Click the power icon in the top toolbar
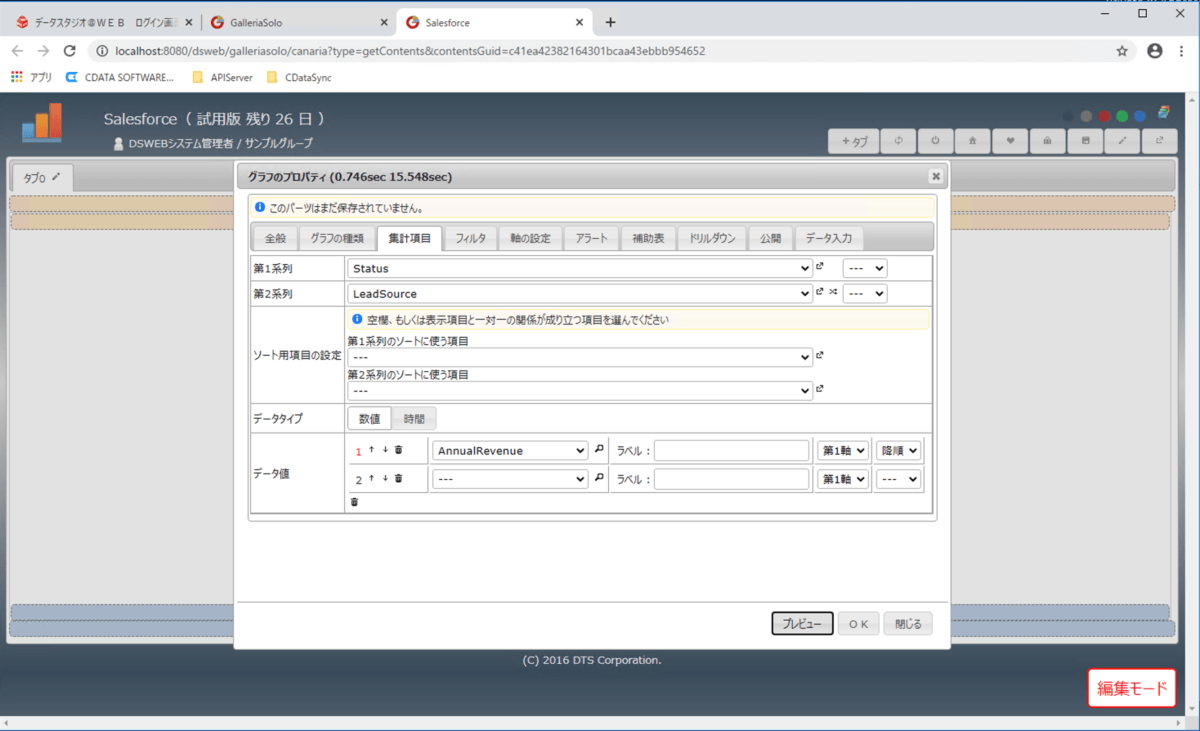This screenshot has height=731, width=1200. point(935,141)
